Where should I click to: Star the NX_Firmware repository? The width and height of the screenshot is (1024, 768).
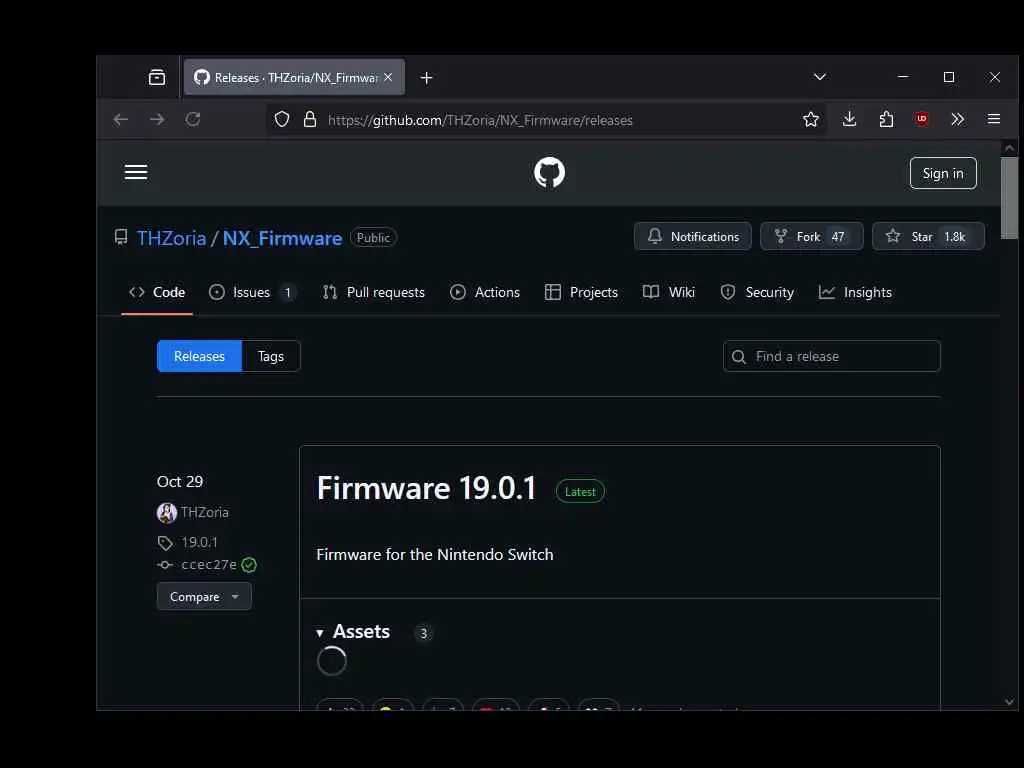point(928,236)
